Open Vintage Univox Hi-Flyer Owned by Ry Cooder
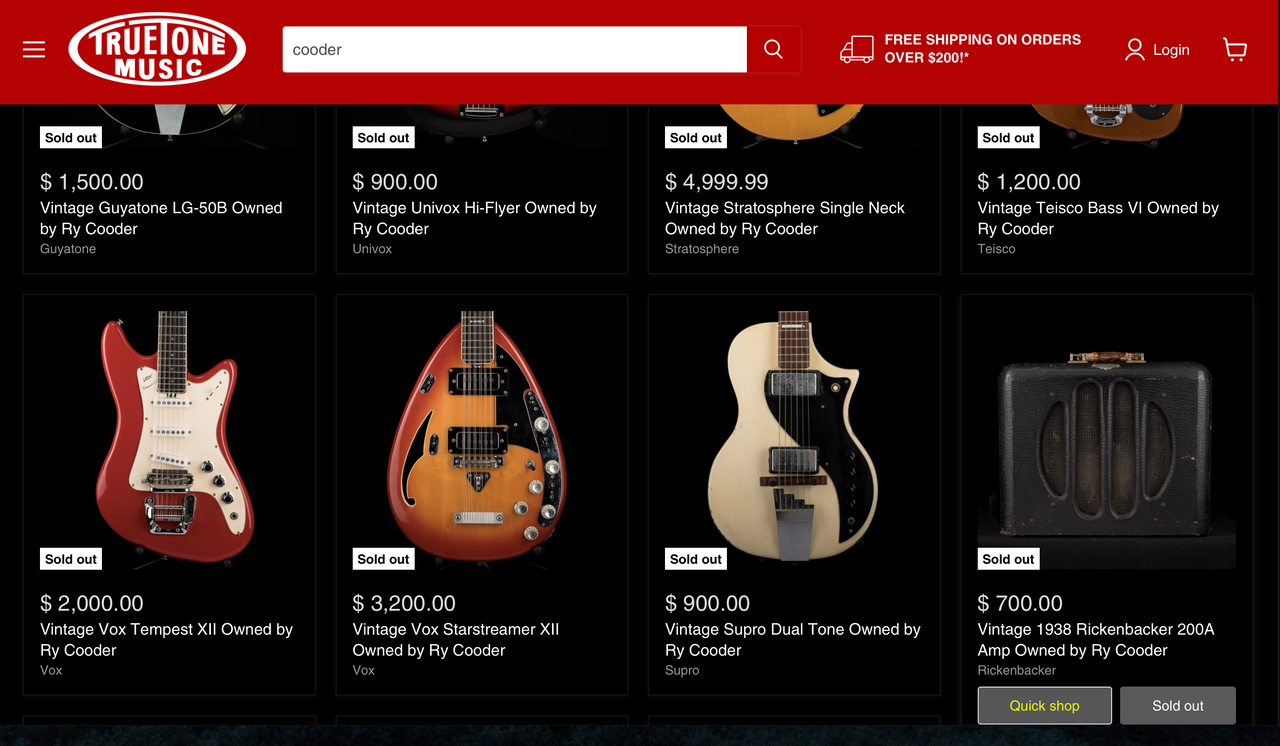 click(x=474, y=218)
